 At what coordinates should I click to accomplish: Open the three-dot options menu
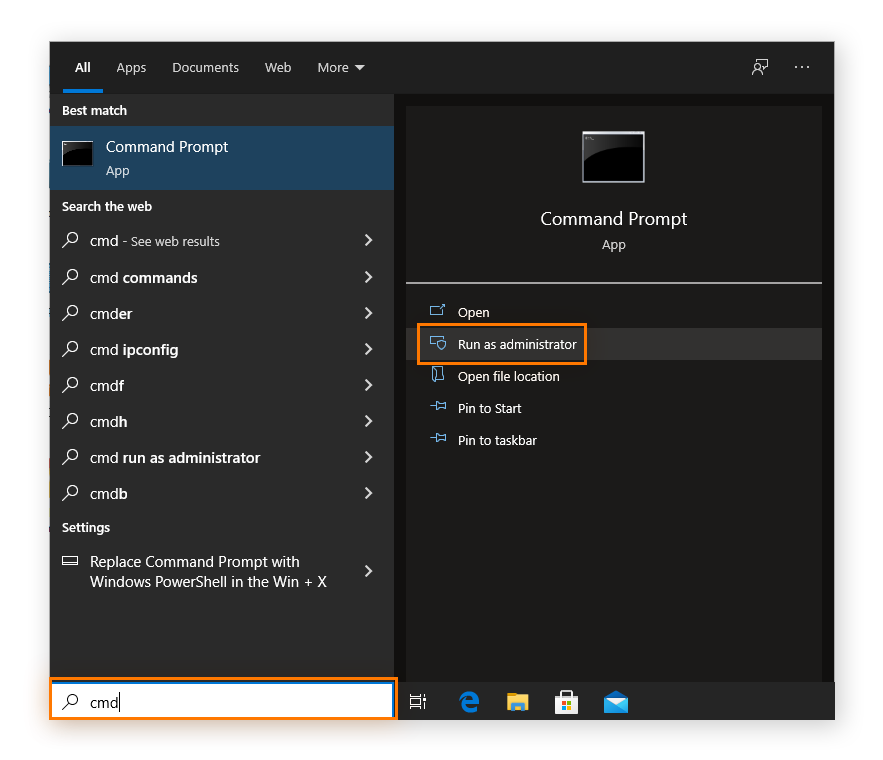pos(801,68)
